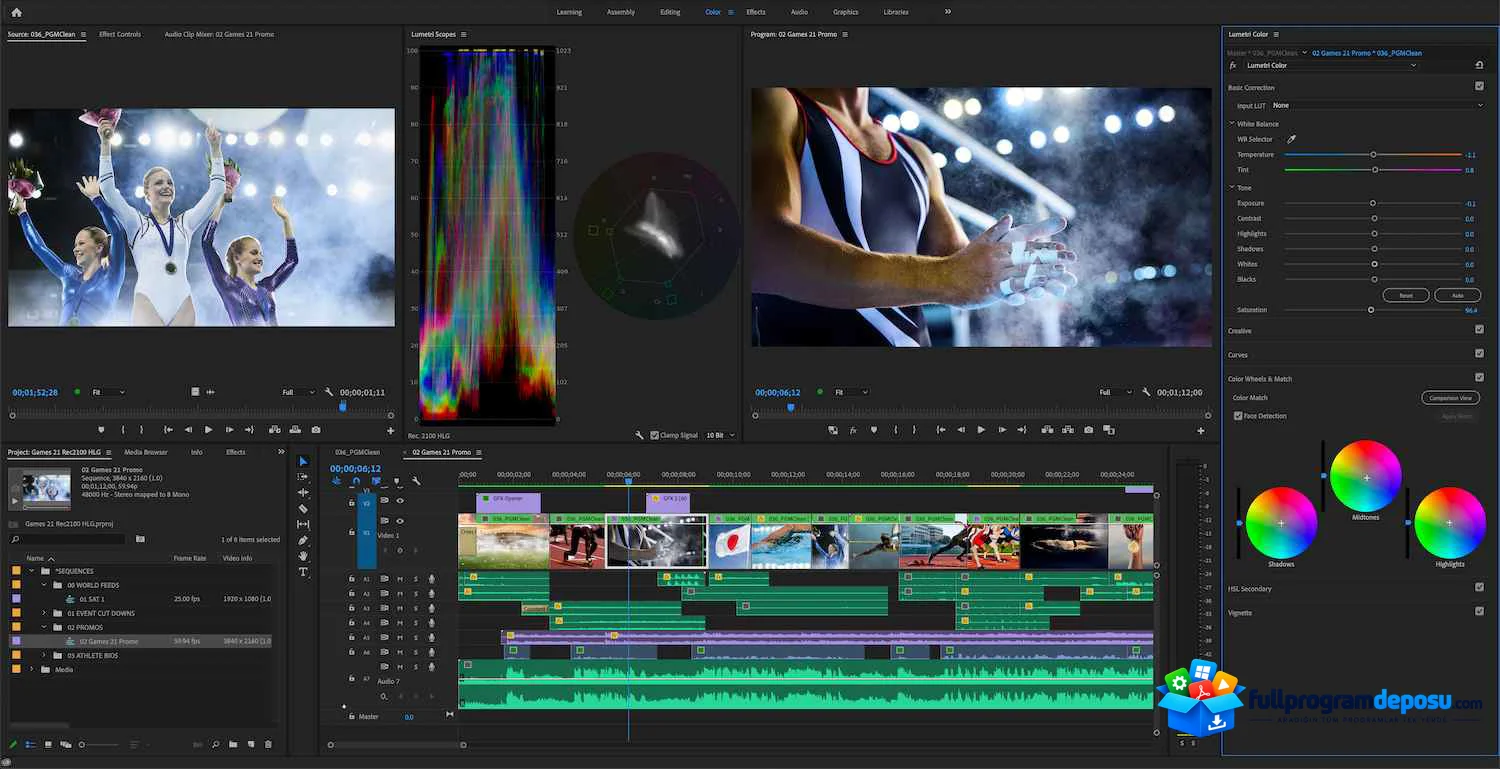Reset the Lumetri Color effect
This screenshot has width=1500, height=769.
tap(1479, 65)
